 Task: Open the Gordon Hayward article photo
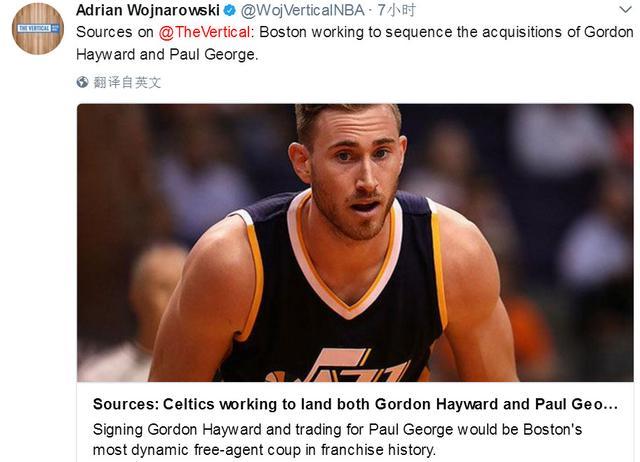click(355, 243)
